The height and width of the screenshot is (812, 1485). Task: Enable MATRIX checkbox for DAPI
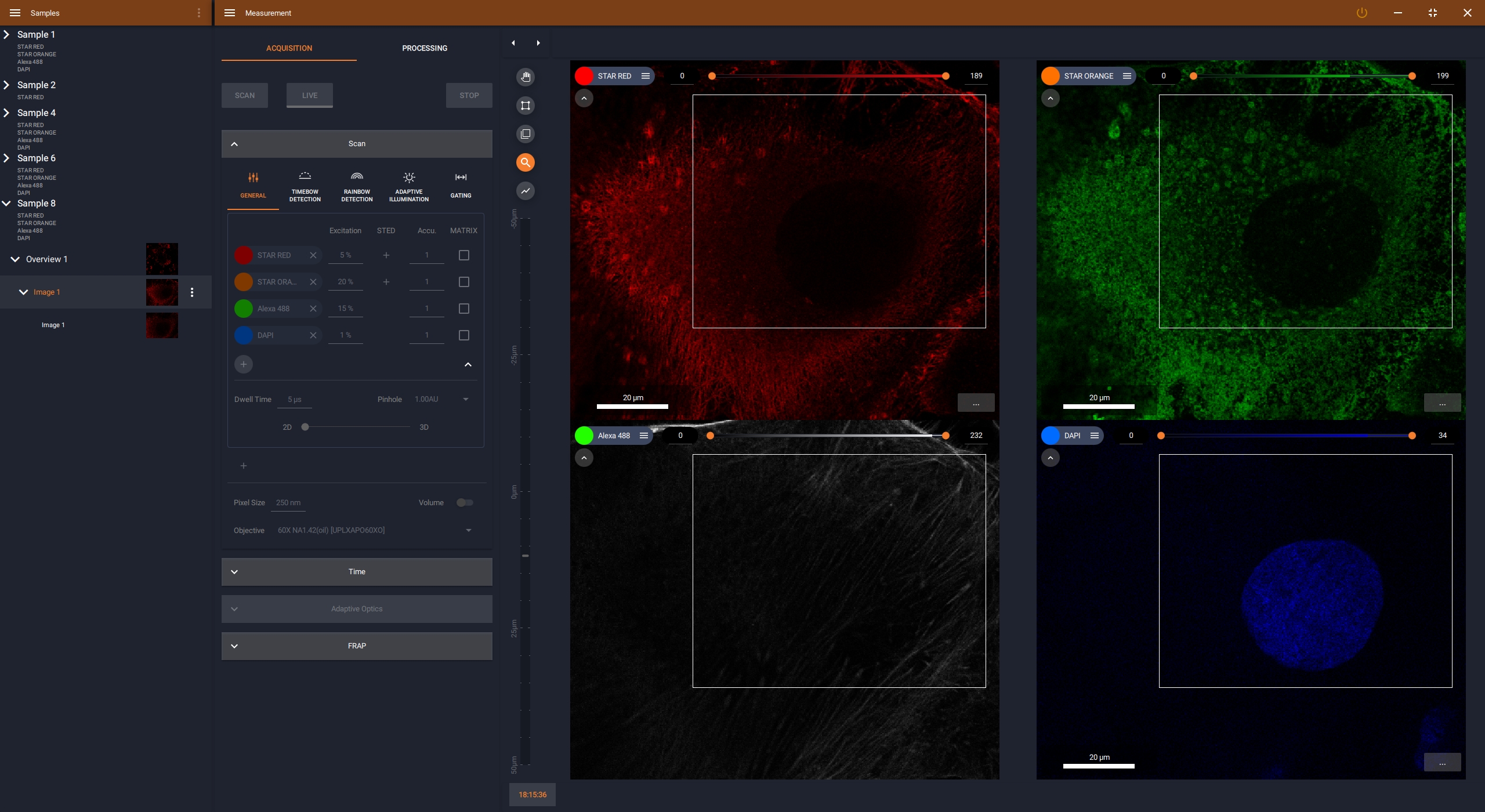click(464, 335)
